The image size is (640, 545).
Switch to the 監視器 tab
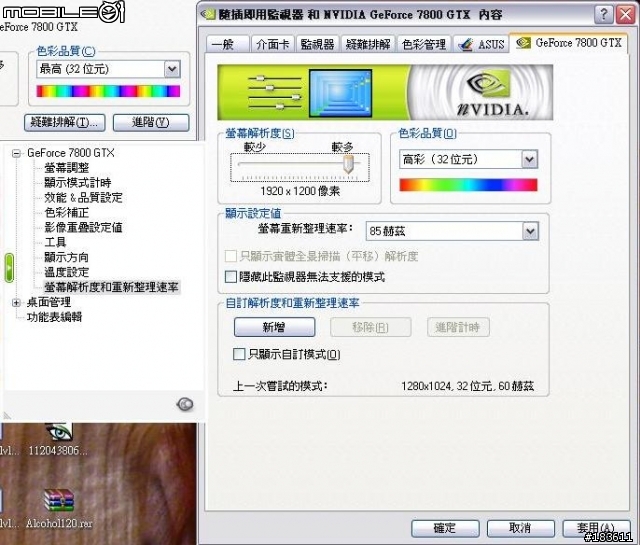pos(318,44)
